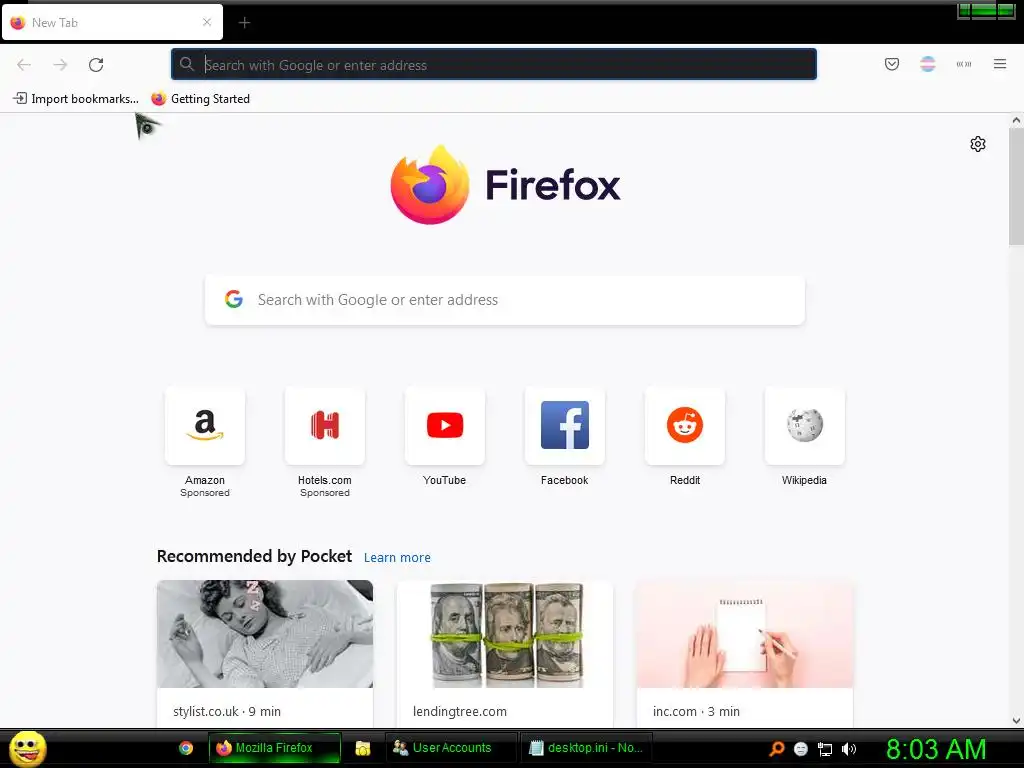Open the volume speaker tray icon
This screenshot has width=1024, height=768.
[x=848, y=749]
